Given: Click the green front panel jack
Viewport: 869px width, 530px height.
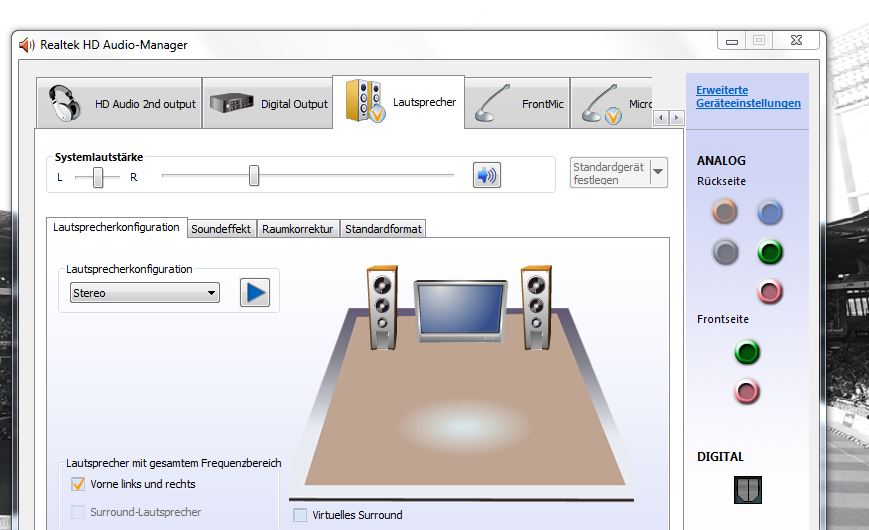Looking at the screenshot, I should pos(747,352).
